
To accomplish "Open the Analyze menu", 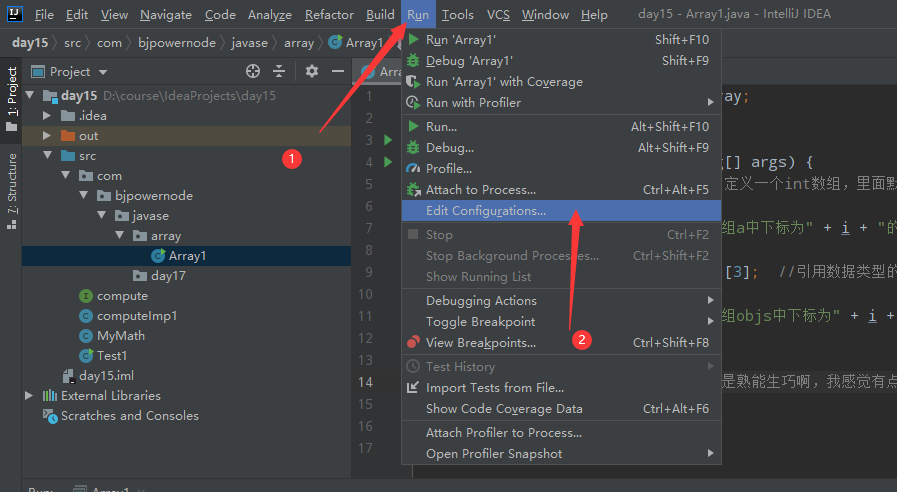I will tap(270, 14).
